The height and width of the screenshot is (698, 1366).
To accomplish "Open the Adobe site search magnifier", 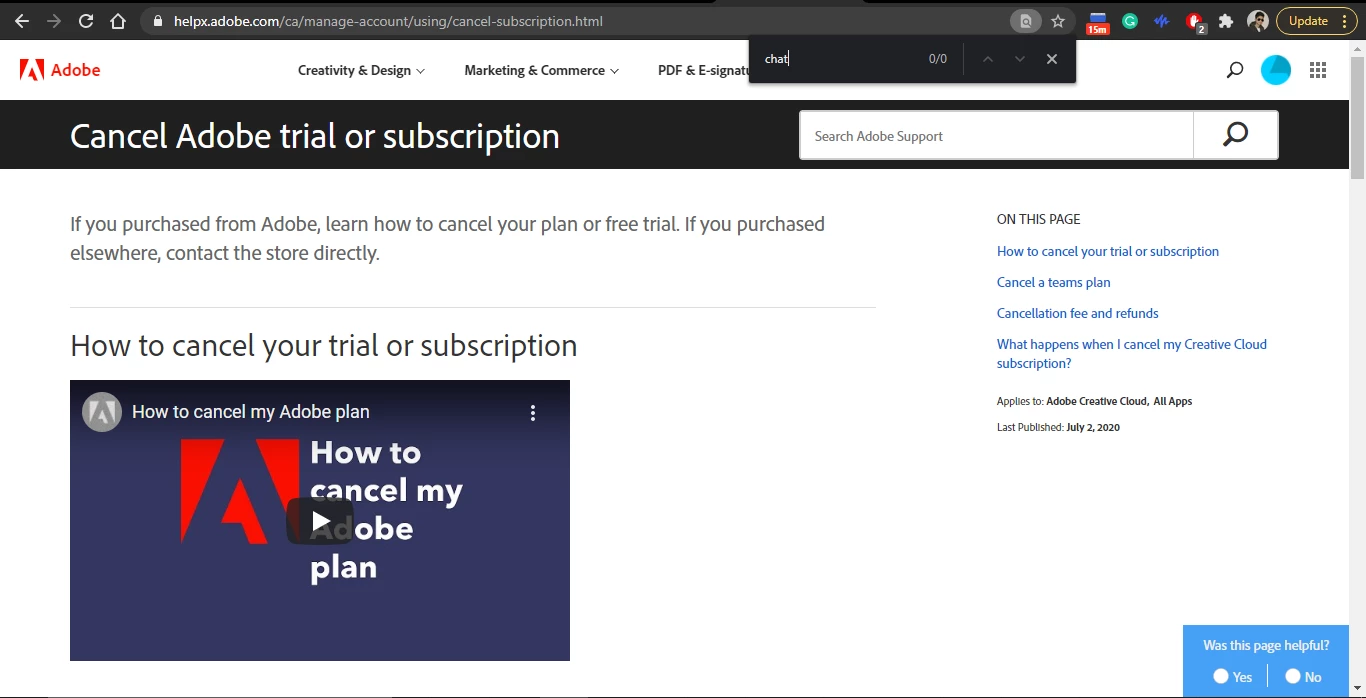I will [x=1235, y=70].
